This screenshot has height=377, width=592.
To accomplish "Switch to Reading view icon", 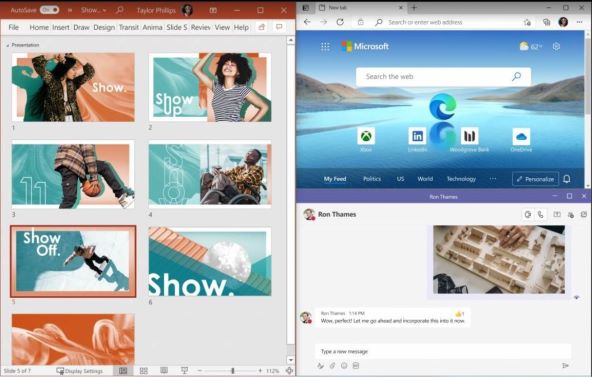I will pyautogui.click(x=164, y=371).
